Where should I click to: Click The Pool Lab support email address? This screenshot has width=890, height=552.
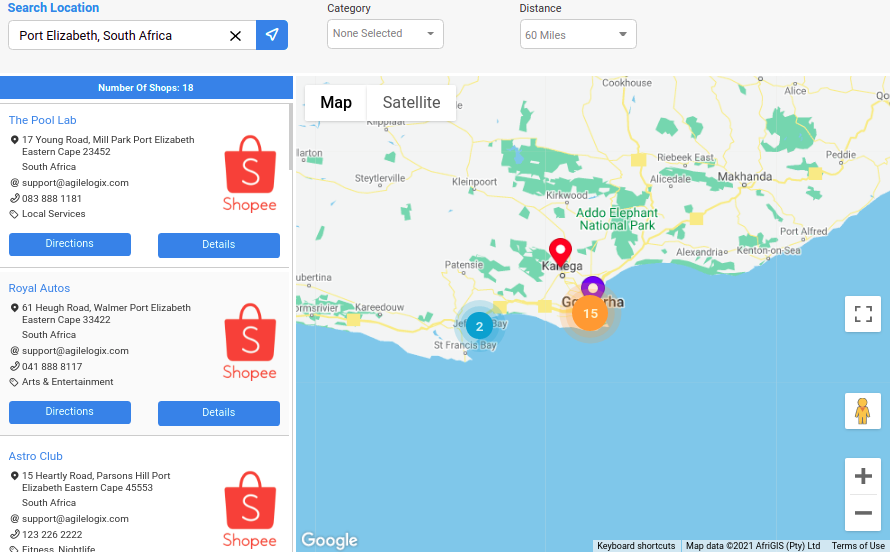[75, 183]
